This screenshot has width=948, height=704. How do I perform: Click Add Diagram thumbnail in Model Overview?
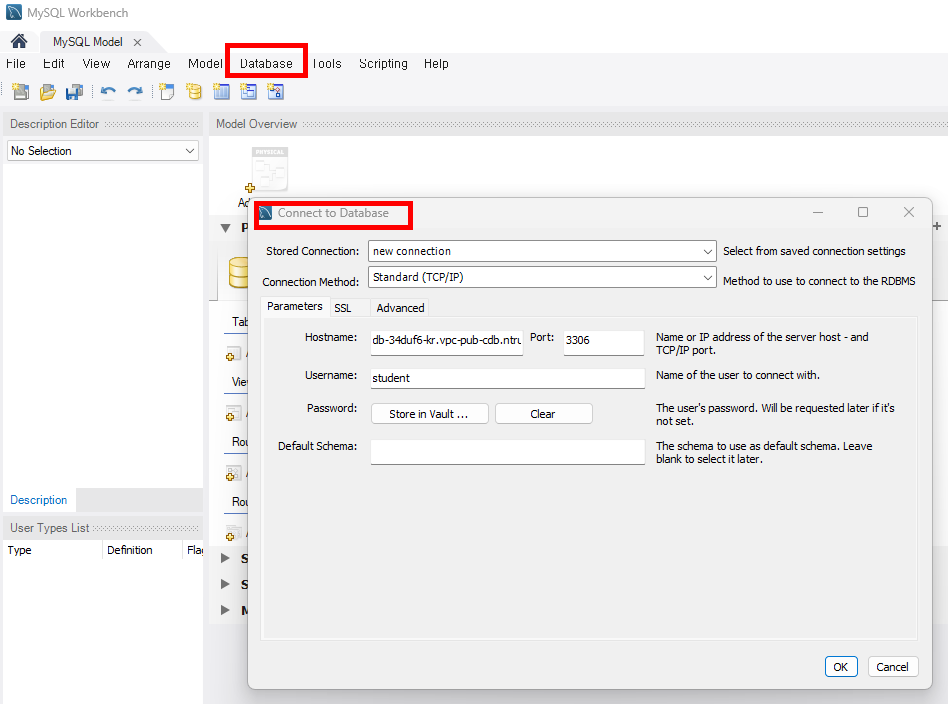point(268,171)
